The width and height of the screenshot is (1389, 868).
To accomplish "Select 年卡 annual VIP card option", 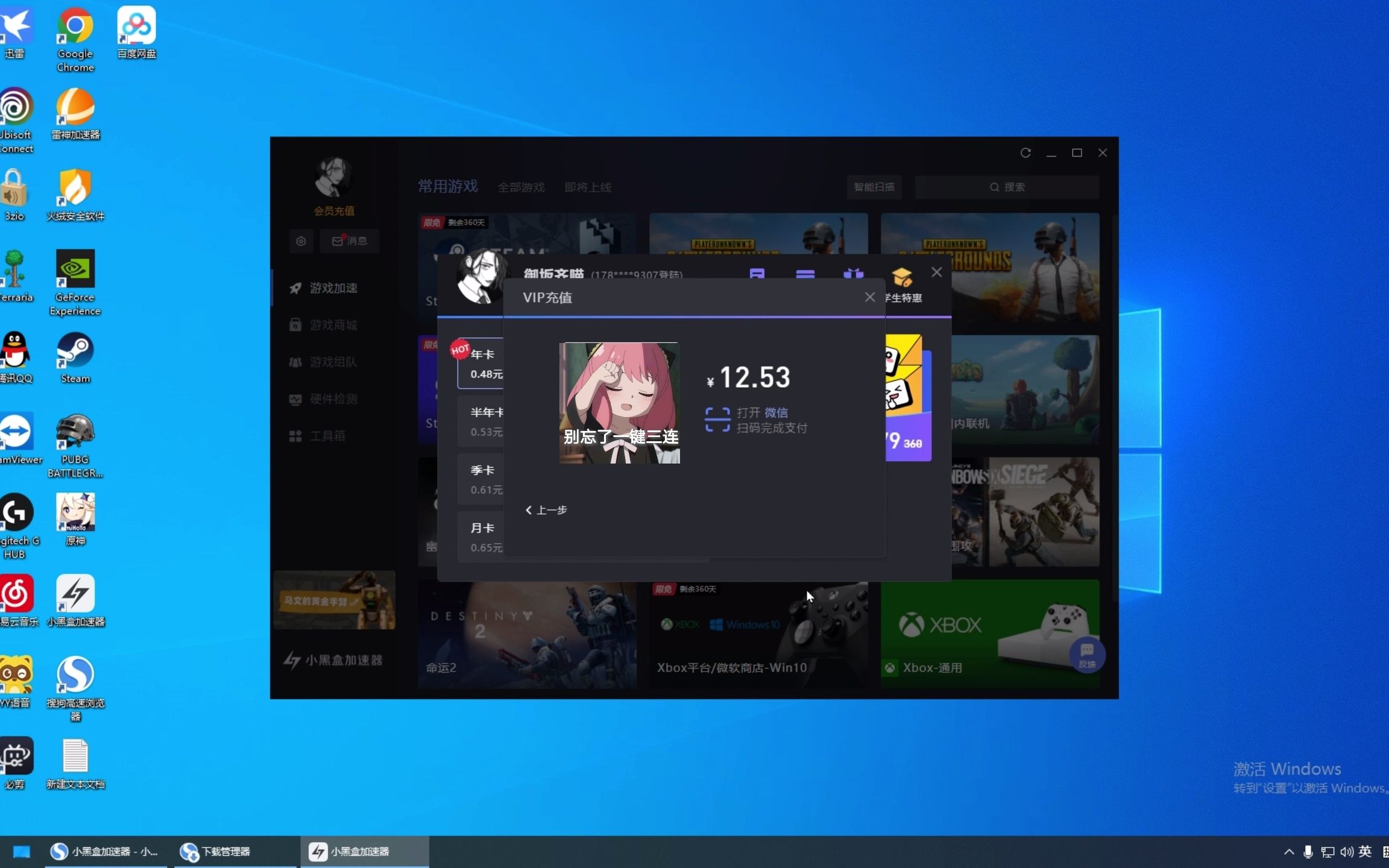I will coord(485,363).
